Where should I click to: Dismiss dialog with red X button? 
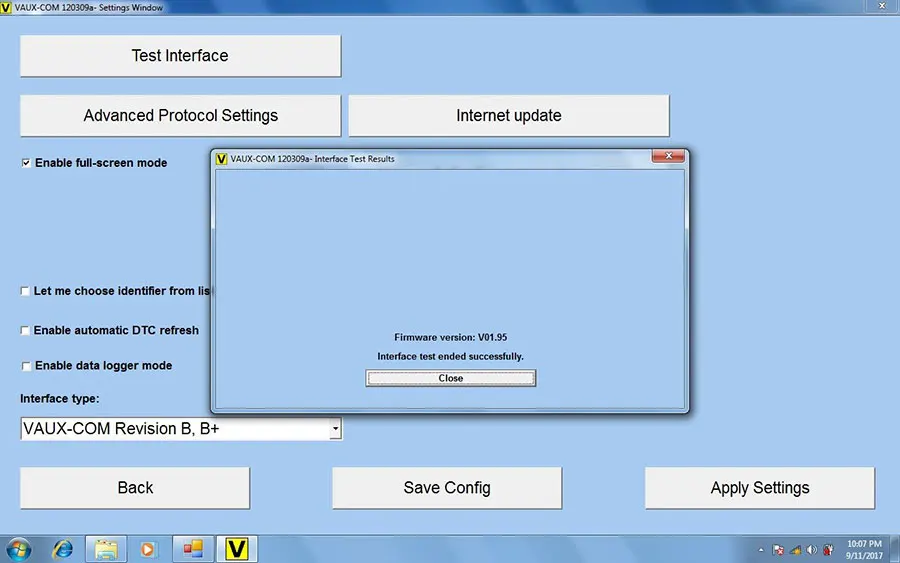click(x=668, y=156)
